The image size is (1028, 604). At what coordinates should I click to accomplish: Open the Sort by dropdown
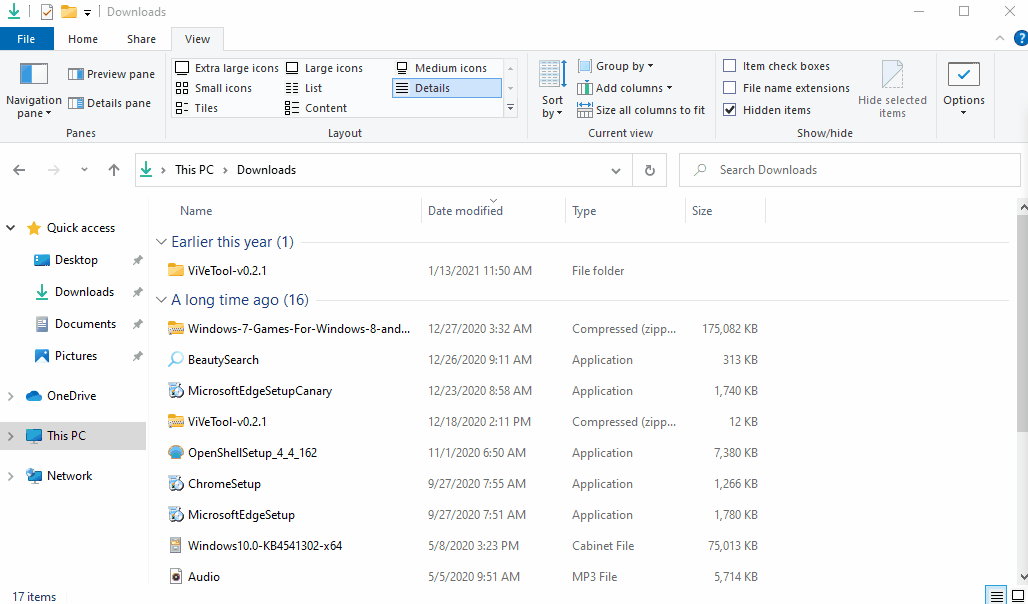pos(551,88)
